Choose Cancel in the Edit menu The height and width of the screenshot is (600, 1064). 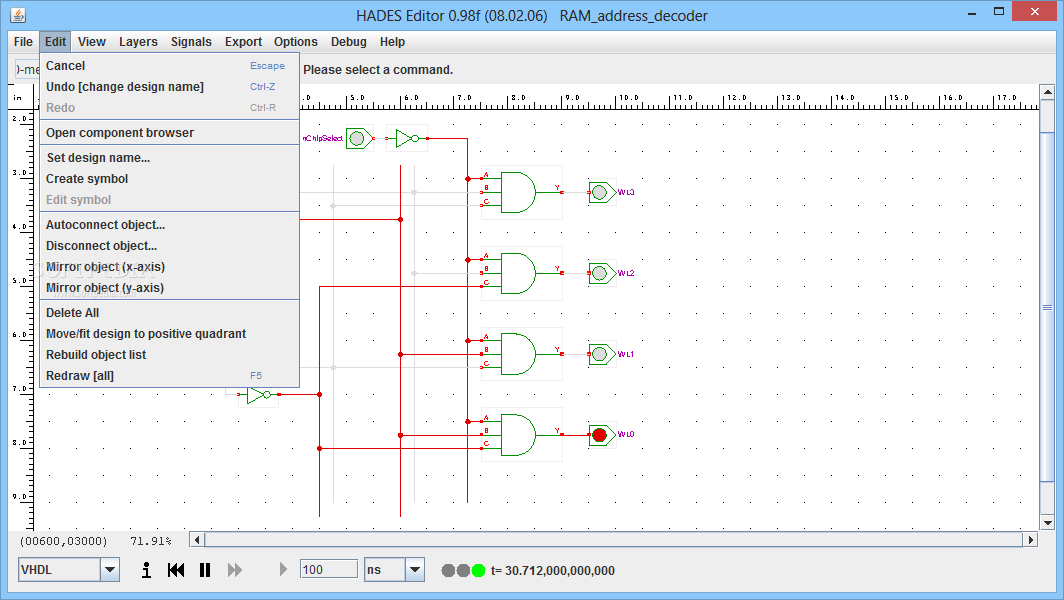[170, 66]
